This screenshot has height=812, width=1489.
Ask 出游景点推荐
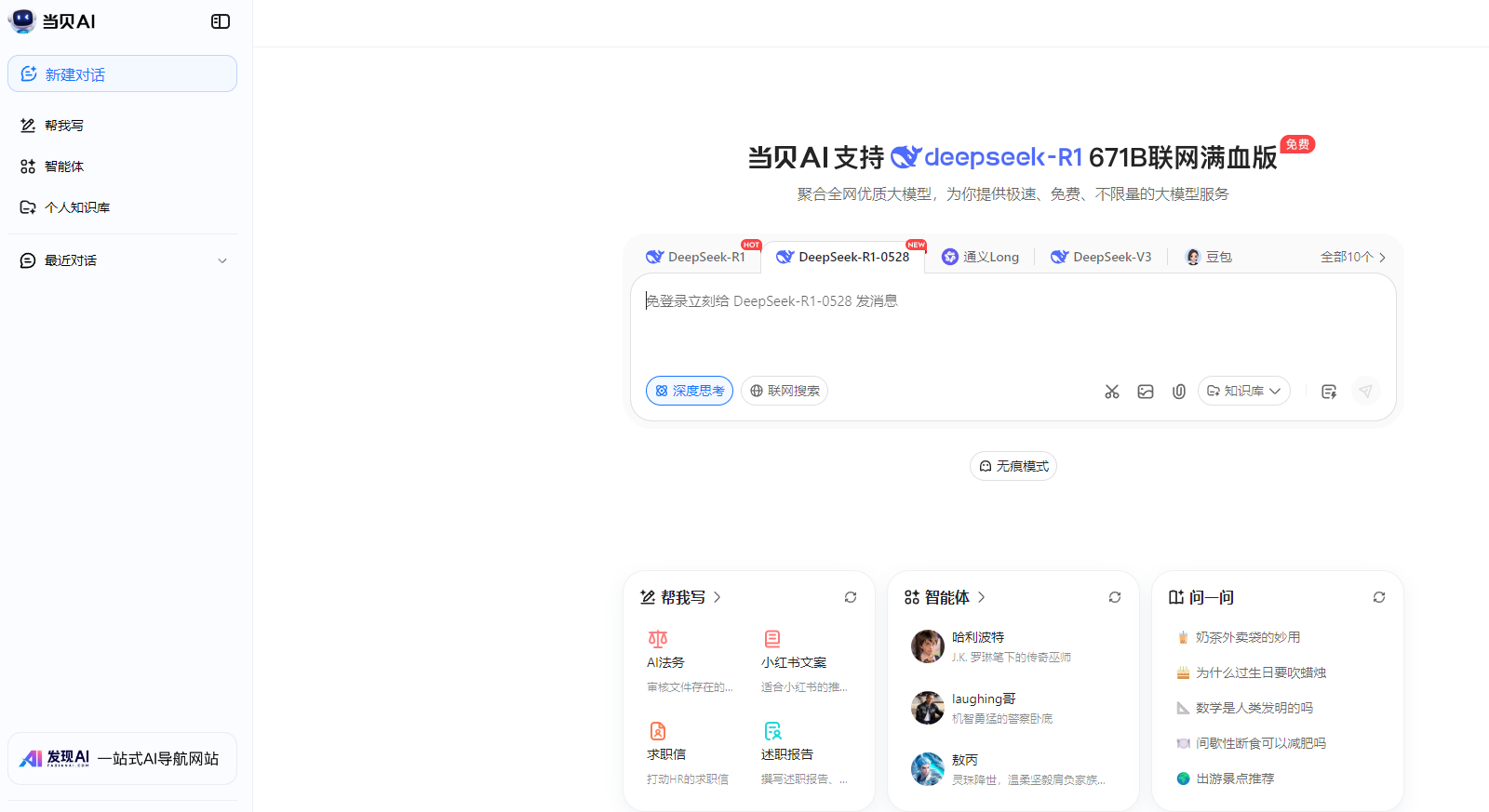click(1226, 779)
